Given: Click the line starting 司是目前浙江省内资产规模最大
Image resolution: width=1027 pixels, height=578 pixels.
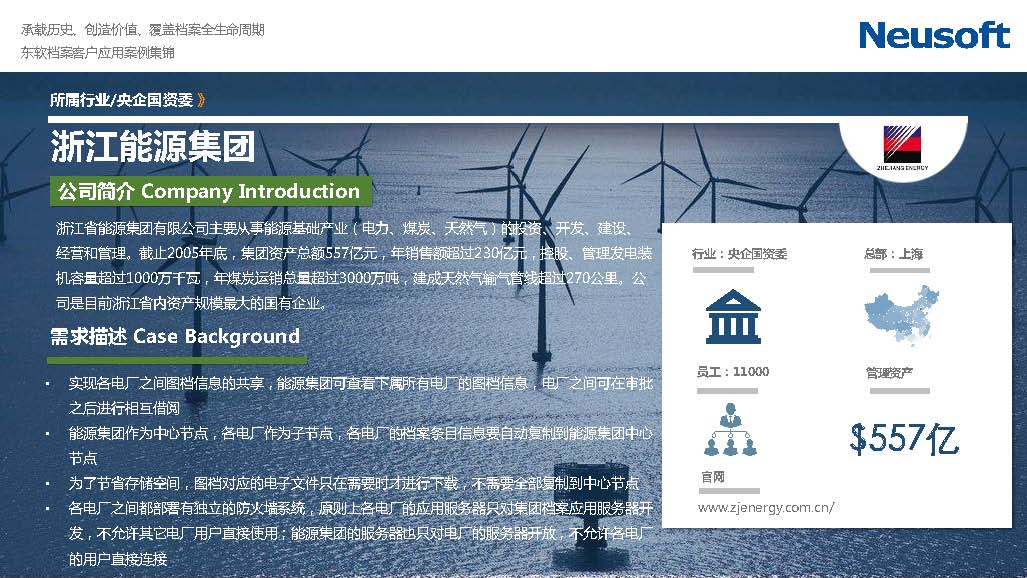Looking at the screenshot, I should pos(191,303).
